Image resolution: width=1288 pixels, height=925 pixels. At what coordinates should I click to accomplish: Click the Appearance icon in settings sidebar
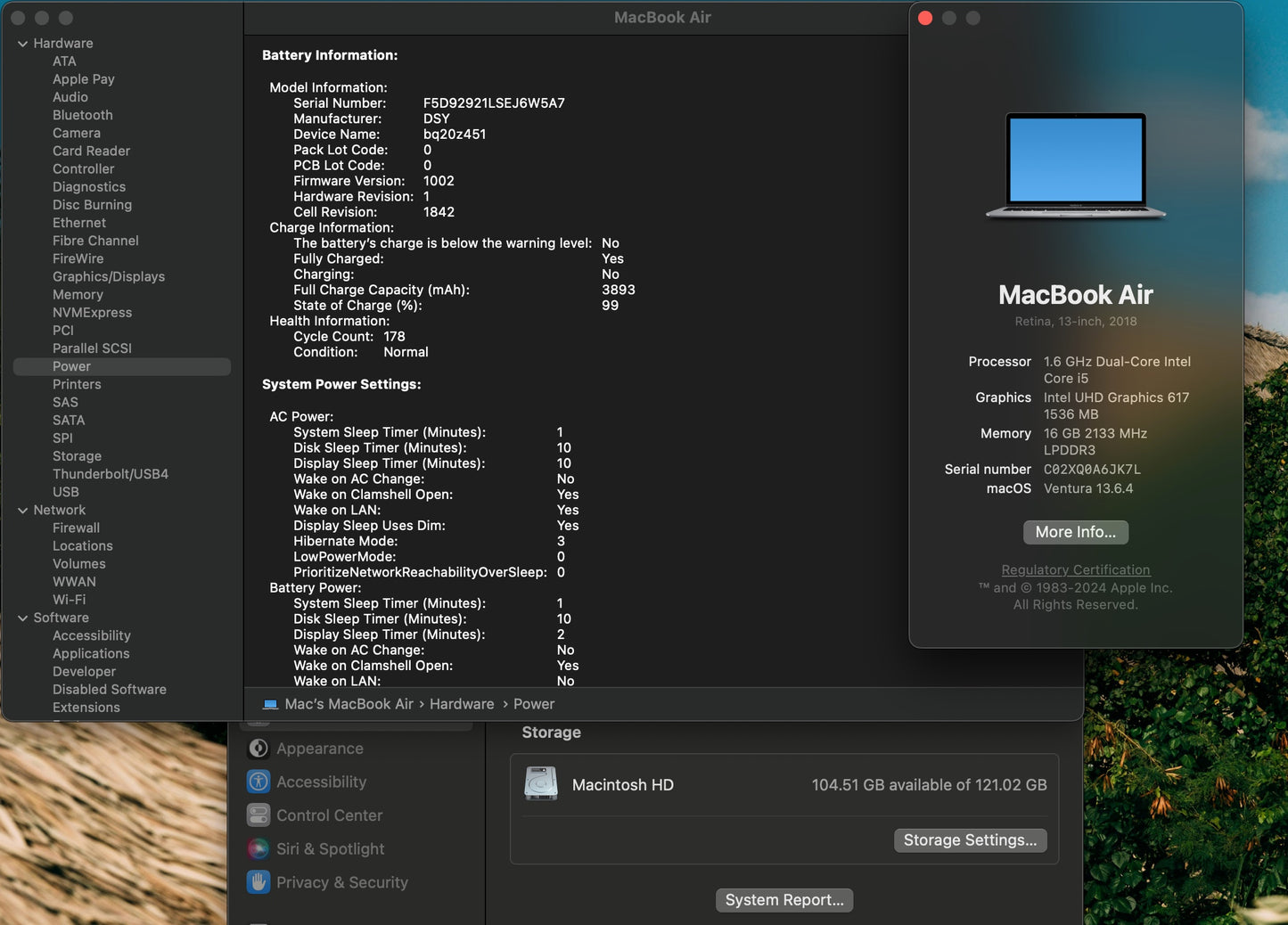pyautogui.click(x=258, y=749)
